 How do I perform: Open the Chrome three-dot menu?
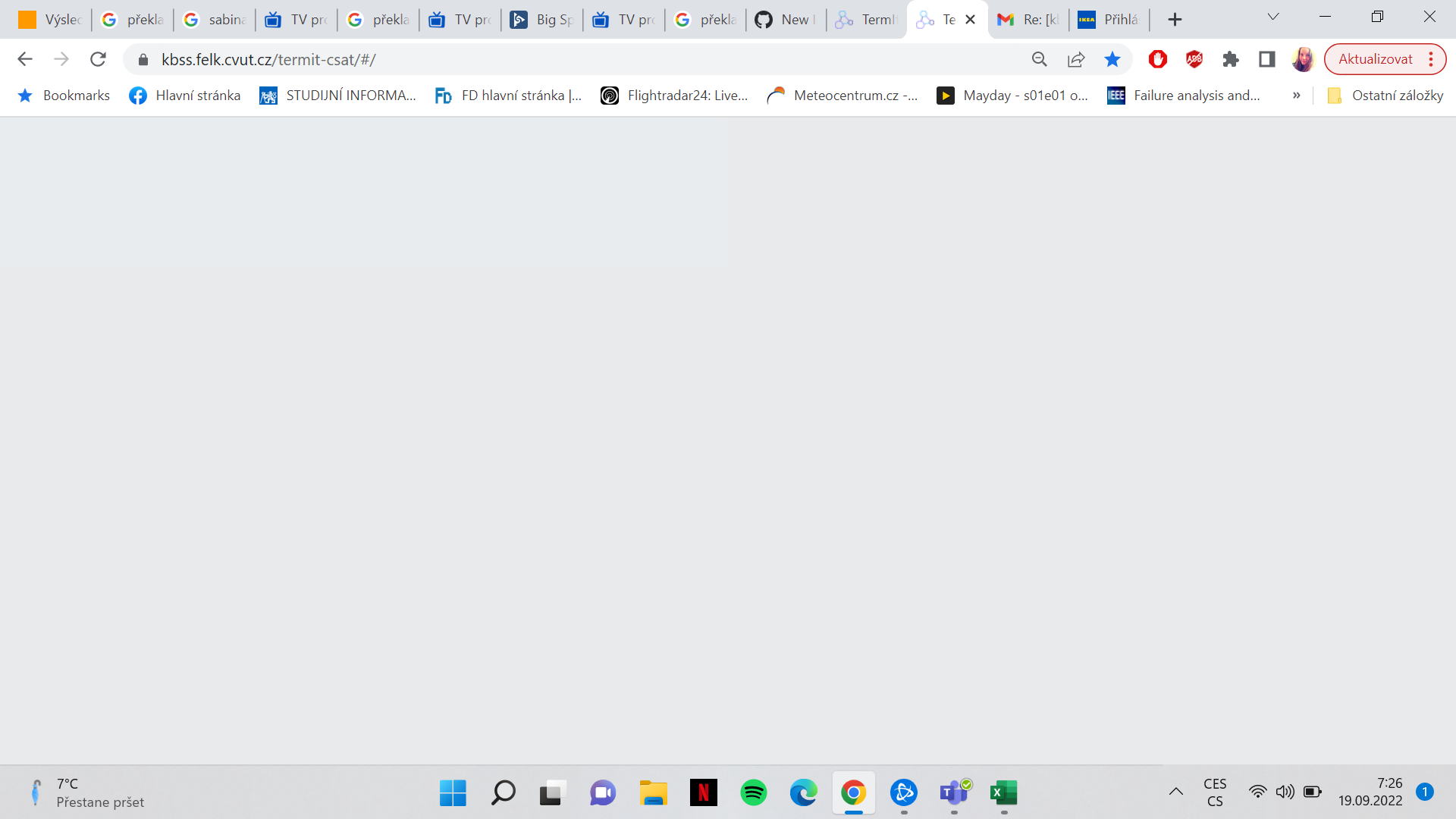1432,58
